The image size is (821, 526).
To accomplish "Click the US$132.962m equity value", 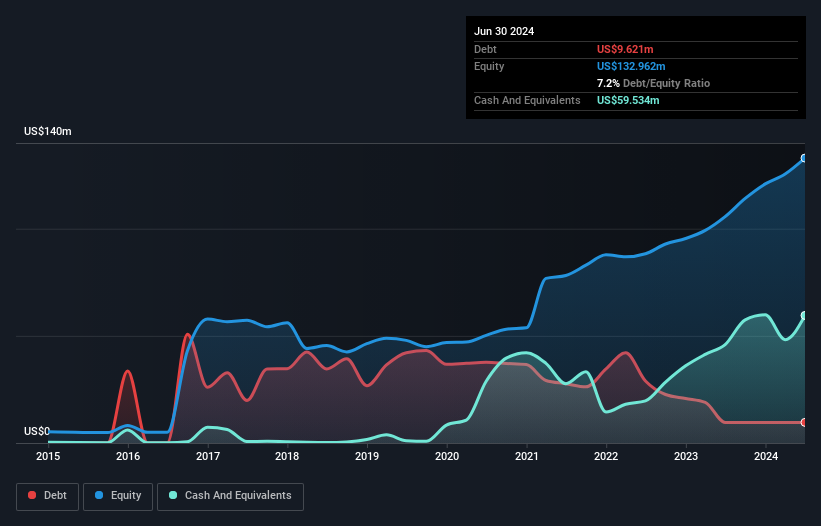I will [631, 66].
